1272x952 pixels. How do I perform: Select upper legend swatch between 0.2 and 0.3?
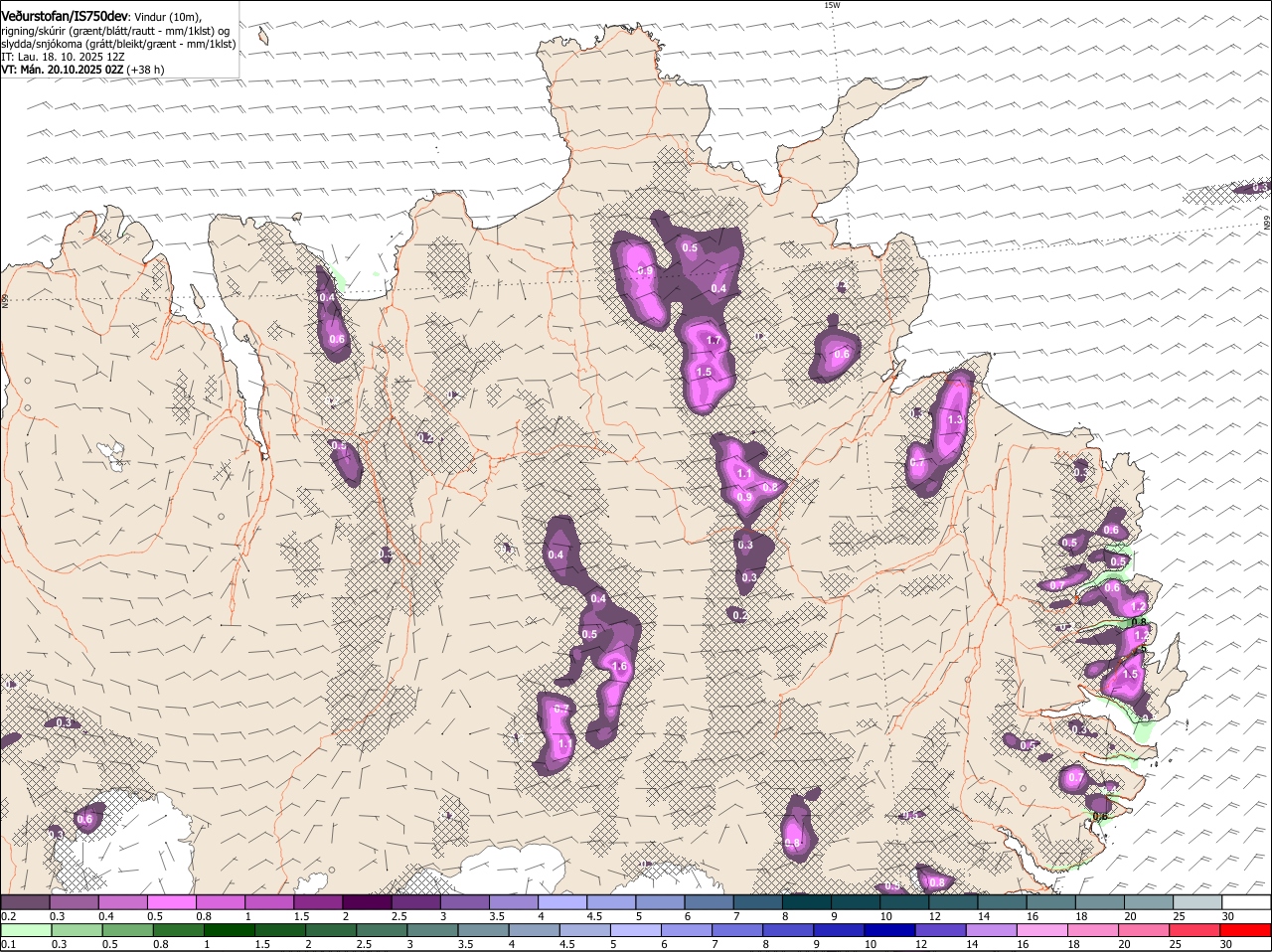(26, 902)
